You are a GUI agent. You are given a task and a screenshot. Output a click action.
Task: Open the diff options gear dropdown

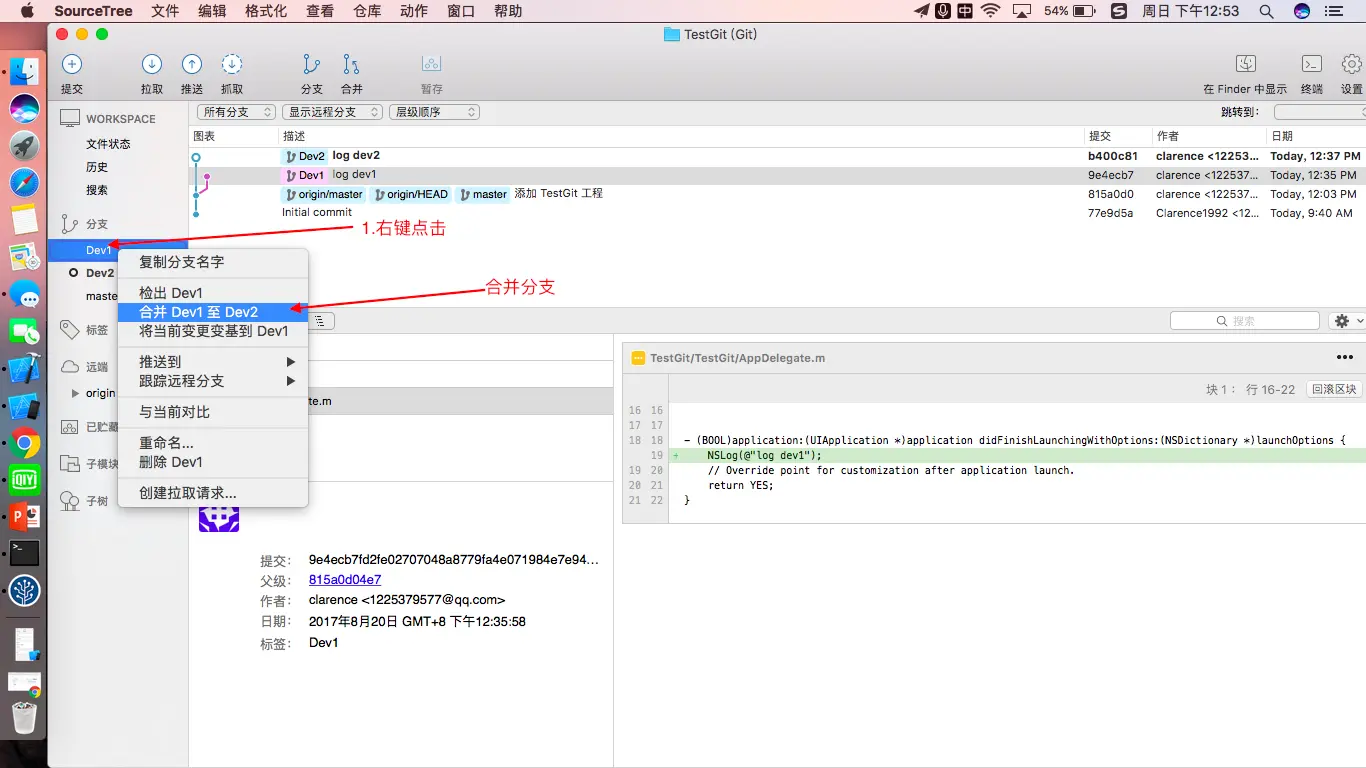point(1347,321)
